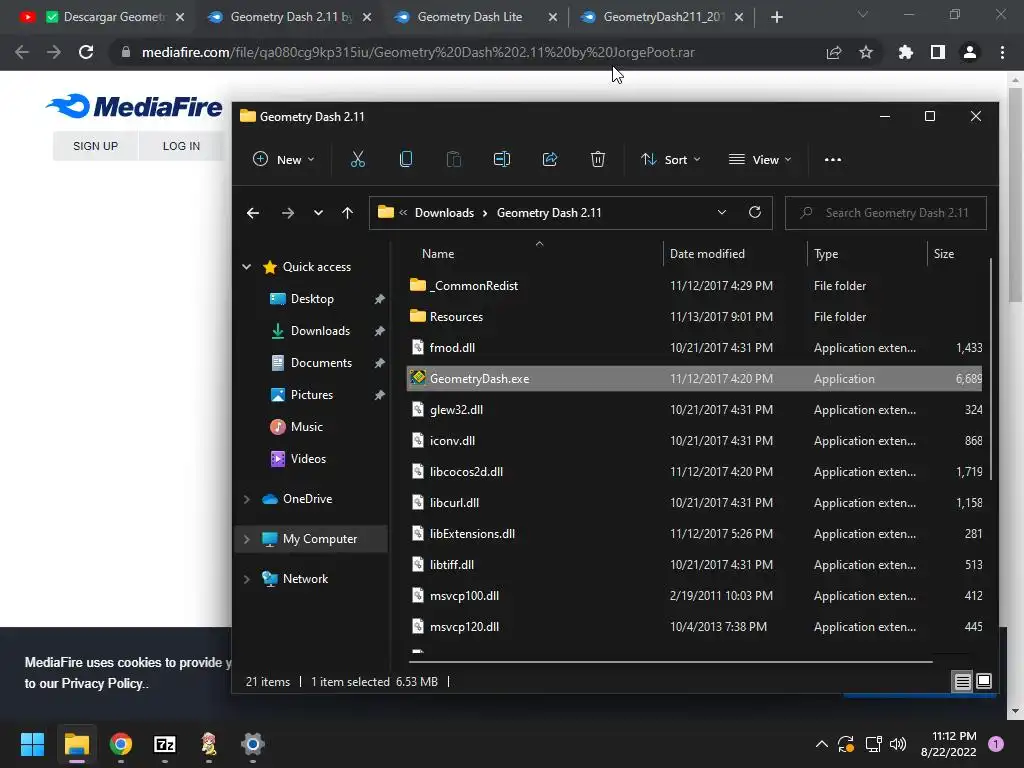The height and width of the screenshot is (768, 1024).
Task: Open the New item dropdown
Action: pyautogui.click(x=283, y=159)
